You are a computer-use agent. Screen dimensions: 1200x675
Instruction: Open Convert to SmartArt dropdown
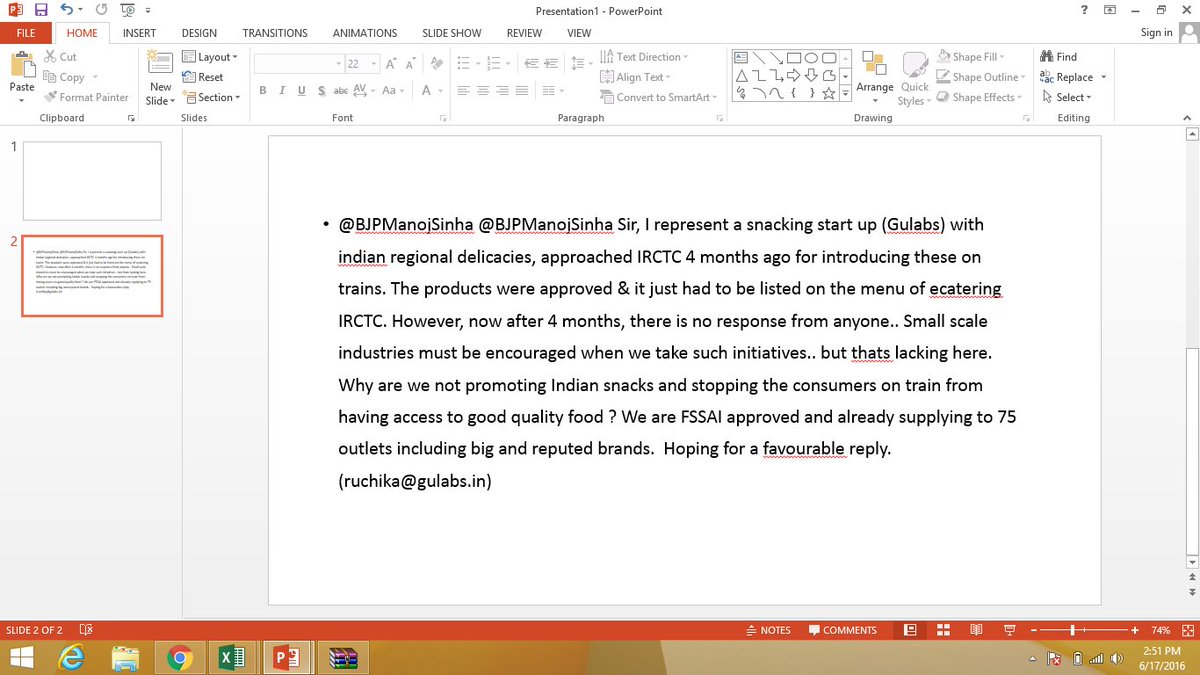click(659, 97)
